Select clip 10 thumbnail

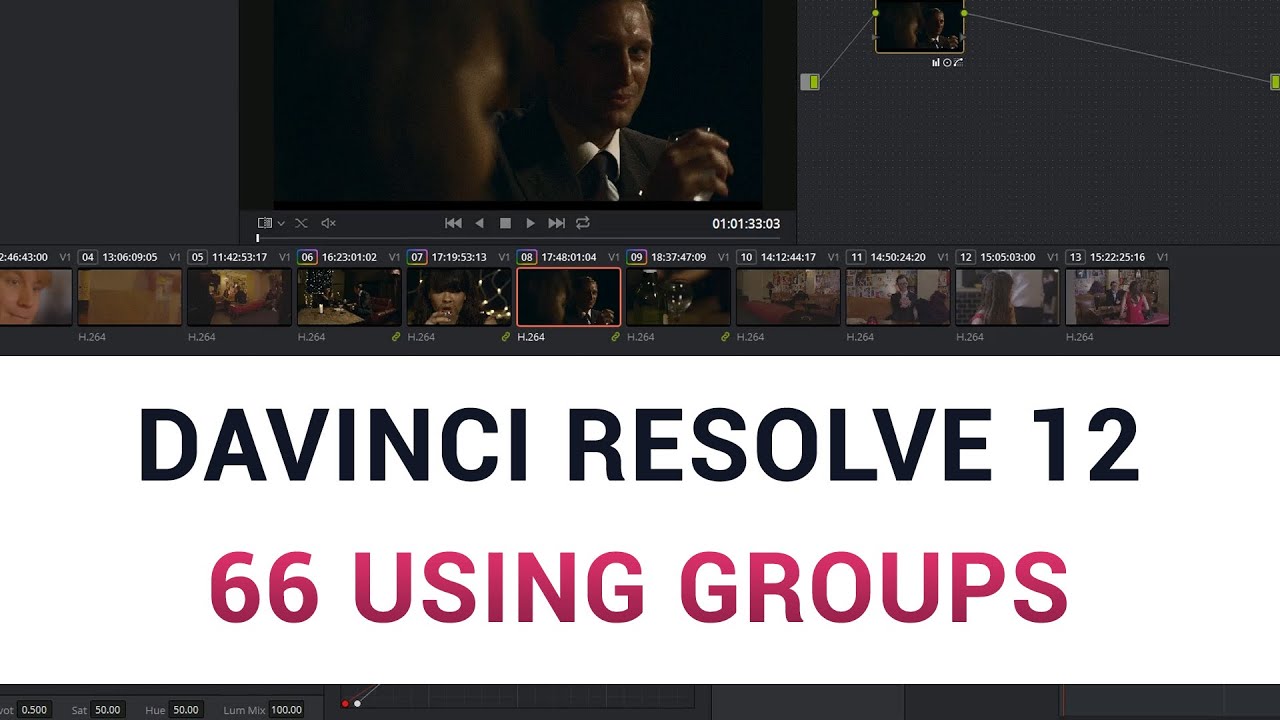(x=788, y=297)
